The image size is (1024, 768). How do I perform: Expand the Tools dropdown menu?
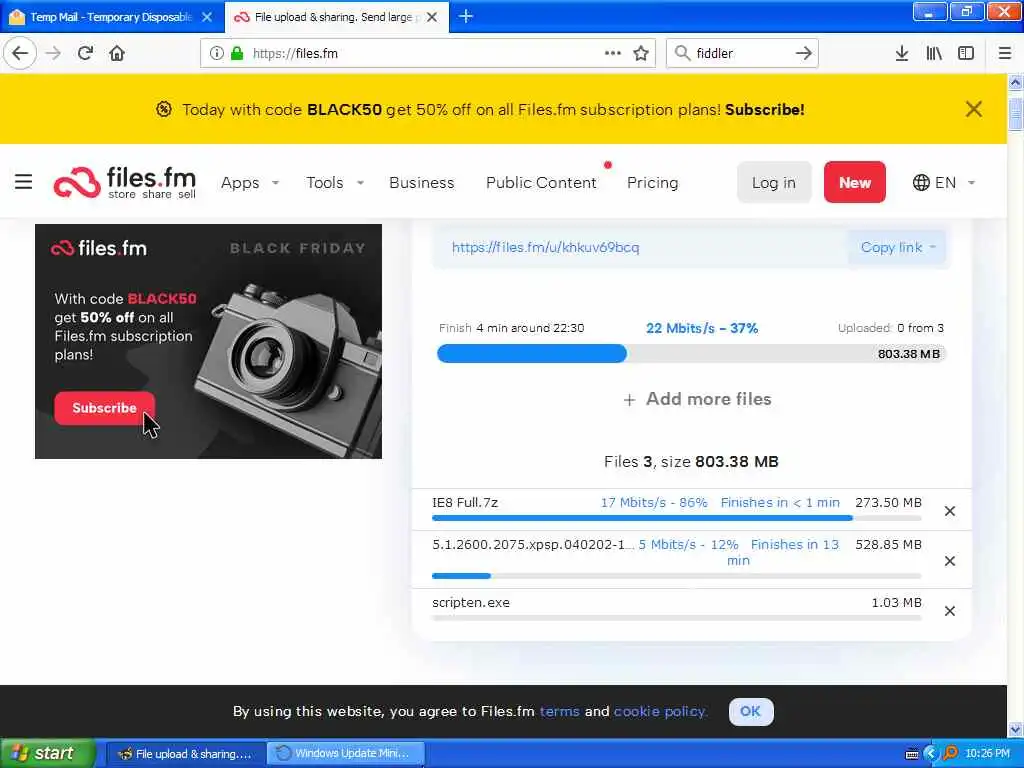335,183
